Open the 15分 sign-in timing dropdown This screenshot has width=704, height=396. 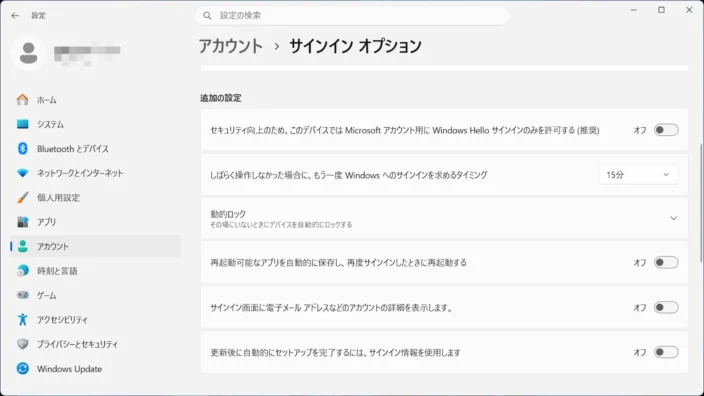[638, 175]
